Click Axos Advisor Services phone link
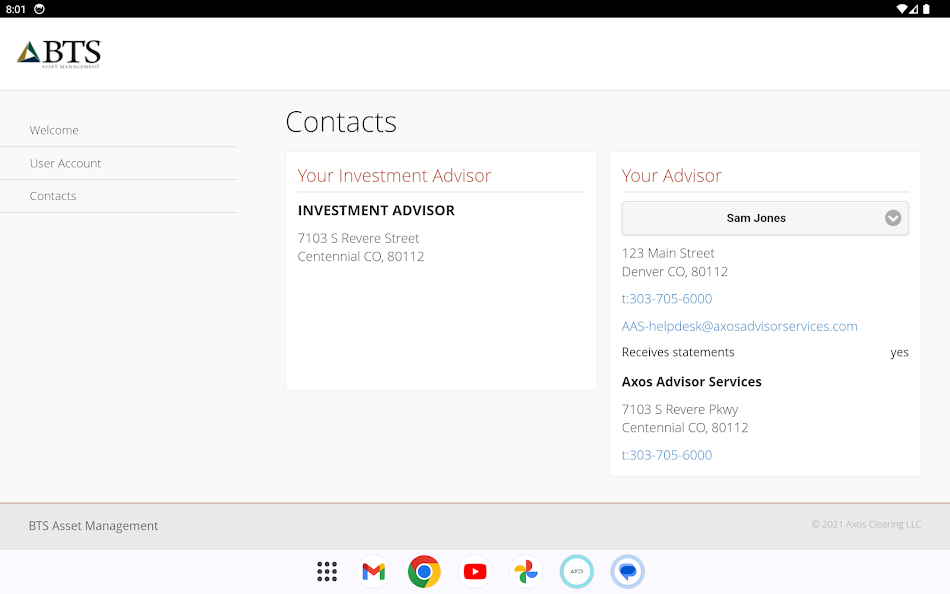Image resolution: width=950 pixels, height=594 pixels. (667, 455)
